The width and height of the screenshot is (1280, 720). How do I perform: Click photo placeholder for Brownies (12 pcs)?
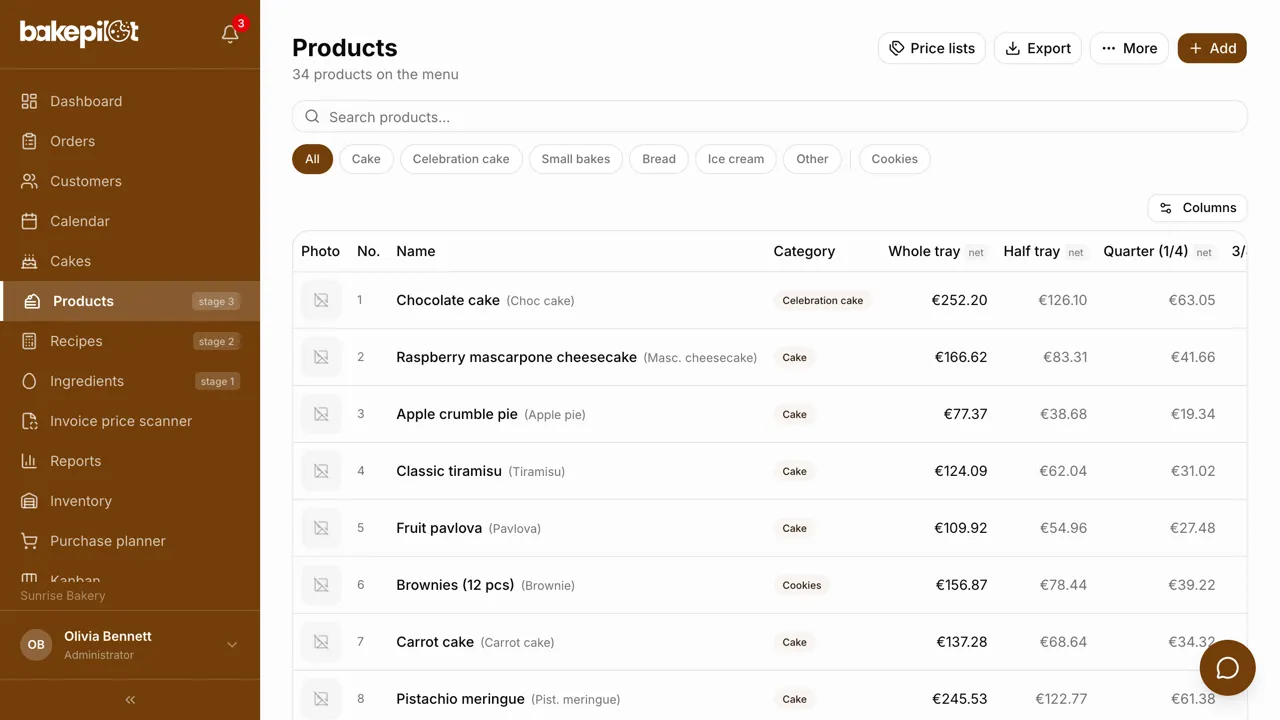pyautogui.click(x=321, y=585)
